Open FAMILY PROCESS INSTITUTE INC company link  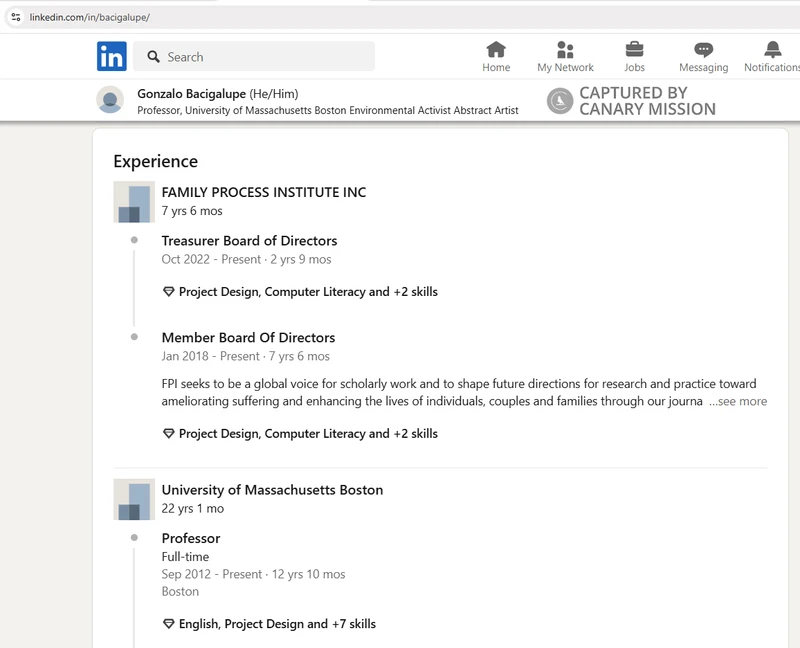[264, 192]
